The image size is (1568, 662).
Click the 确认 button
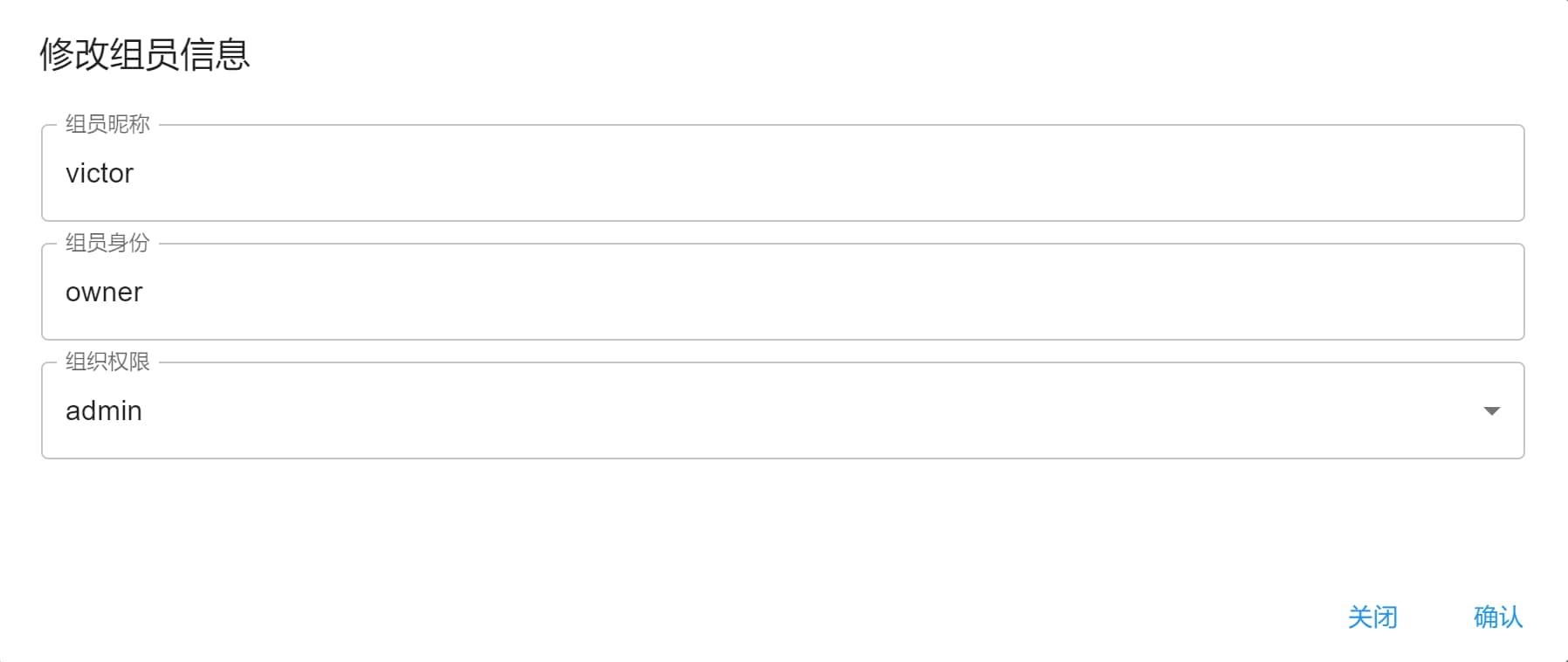pos(1498,617)
